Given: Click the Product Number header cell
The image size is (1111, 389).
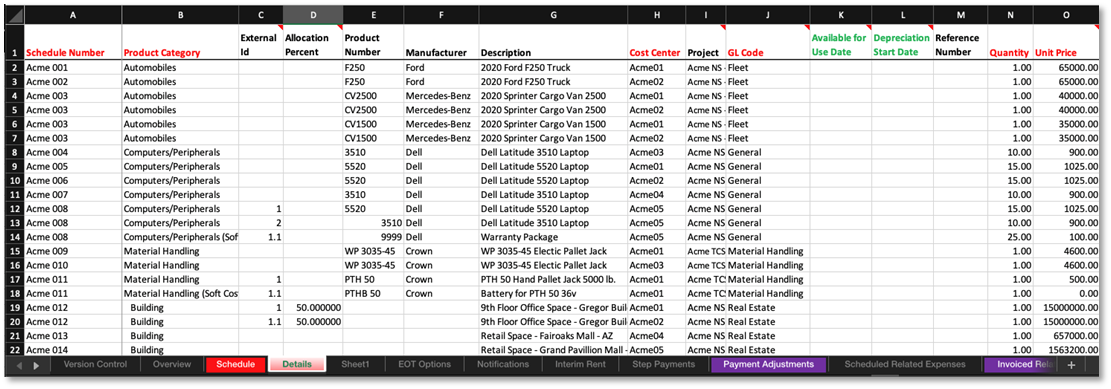Looking at the screenshot, I should click(x=373, y=43).
